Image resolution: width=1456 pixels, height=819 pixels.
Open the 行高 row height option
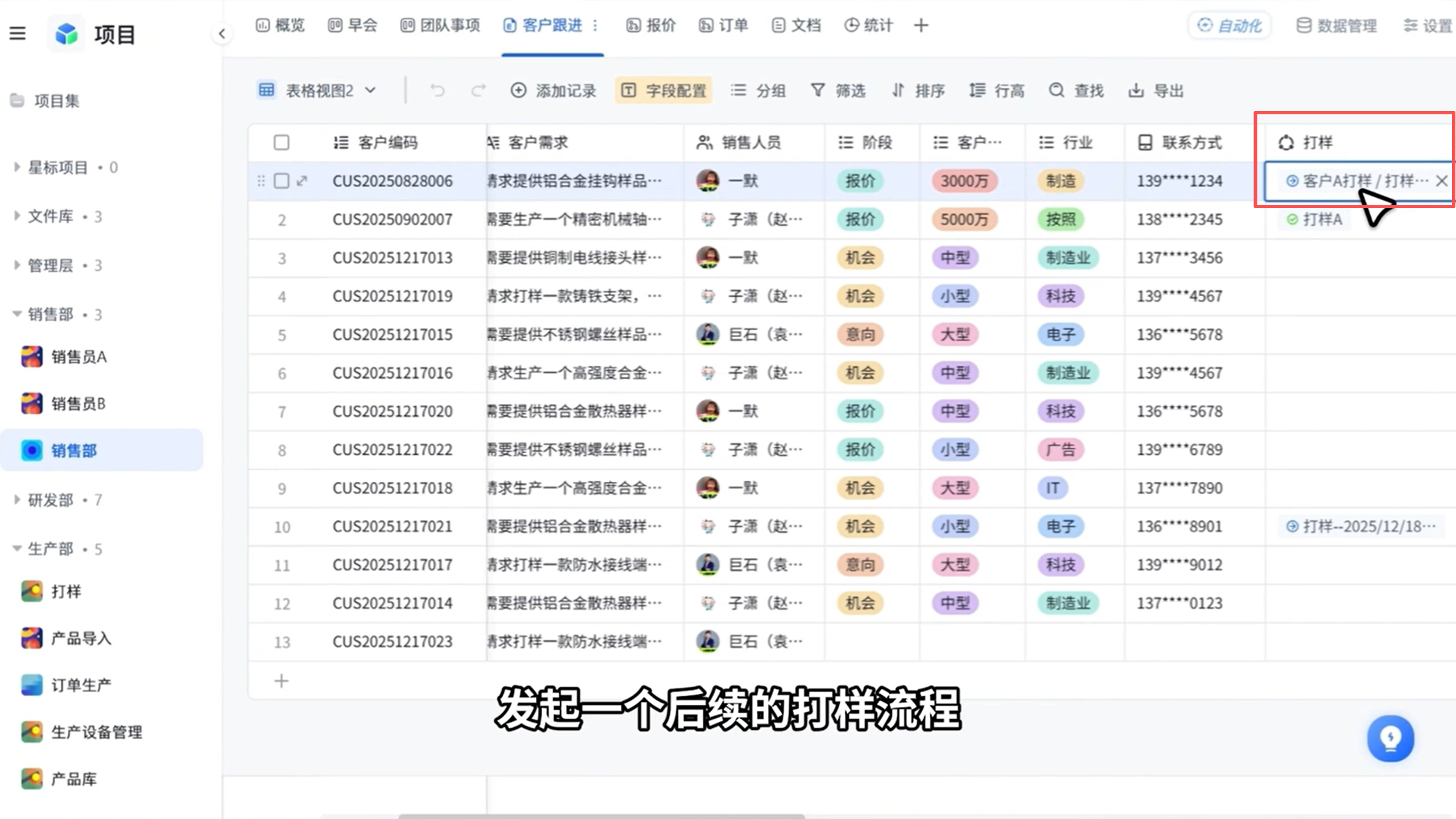tap(996, 90)
